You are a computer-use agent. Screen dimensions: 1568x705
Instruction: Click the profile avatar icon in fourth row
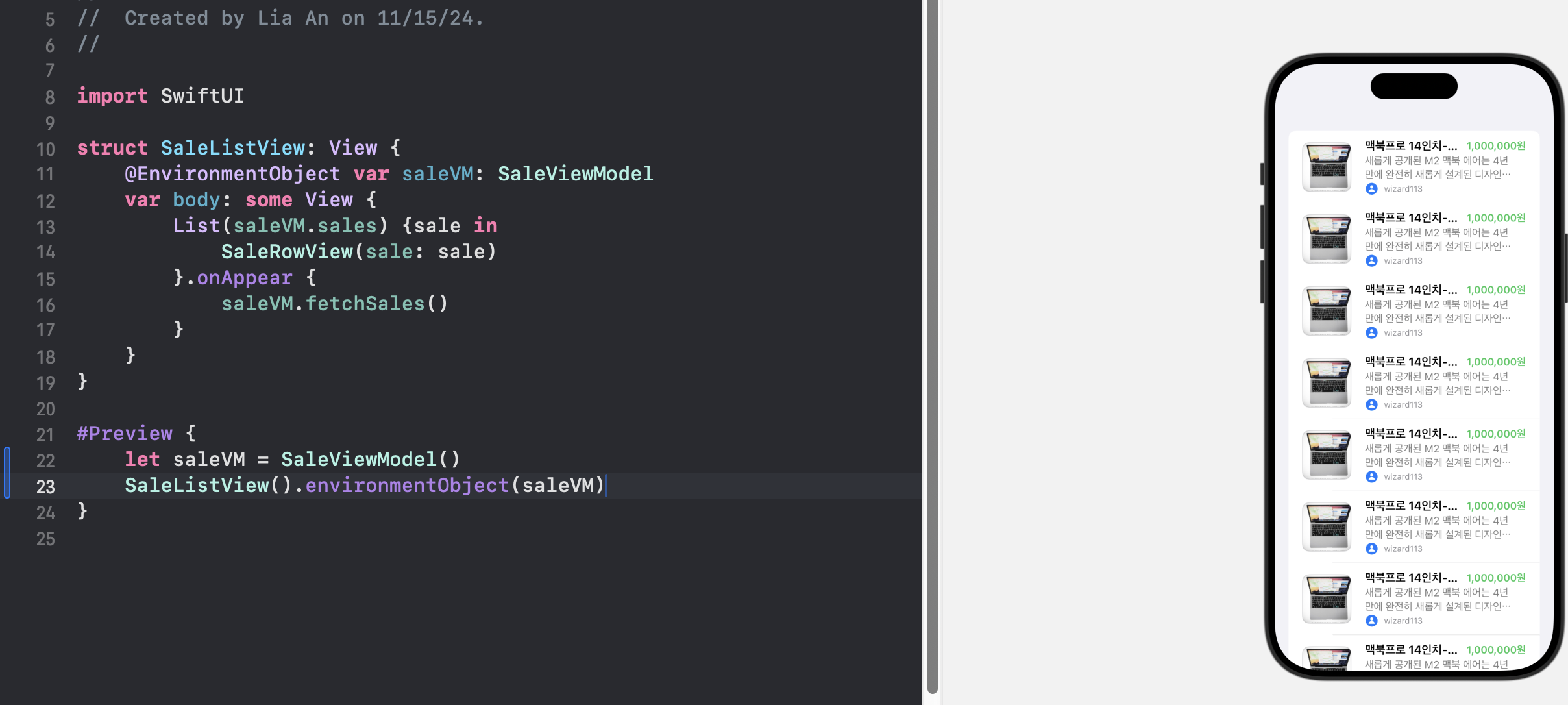point(1371,405)
